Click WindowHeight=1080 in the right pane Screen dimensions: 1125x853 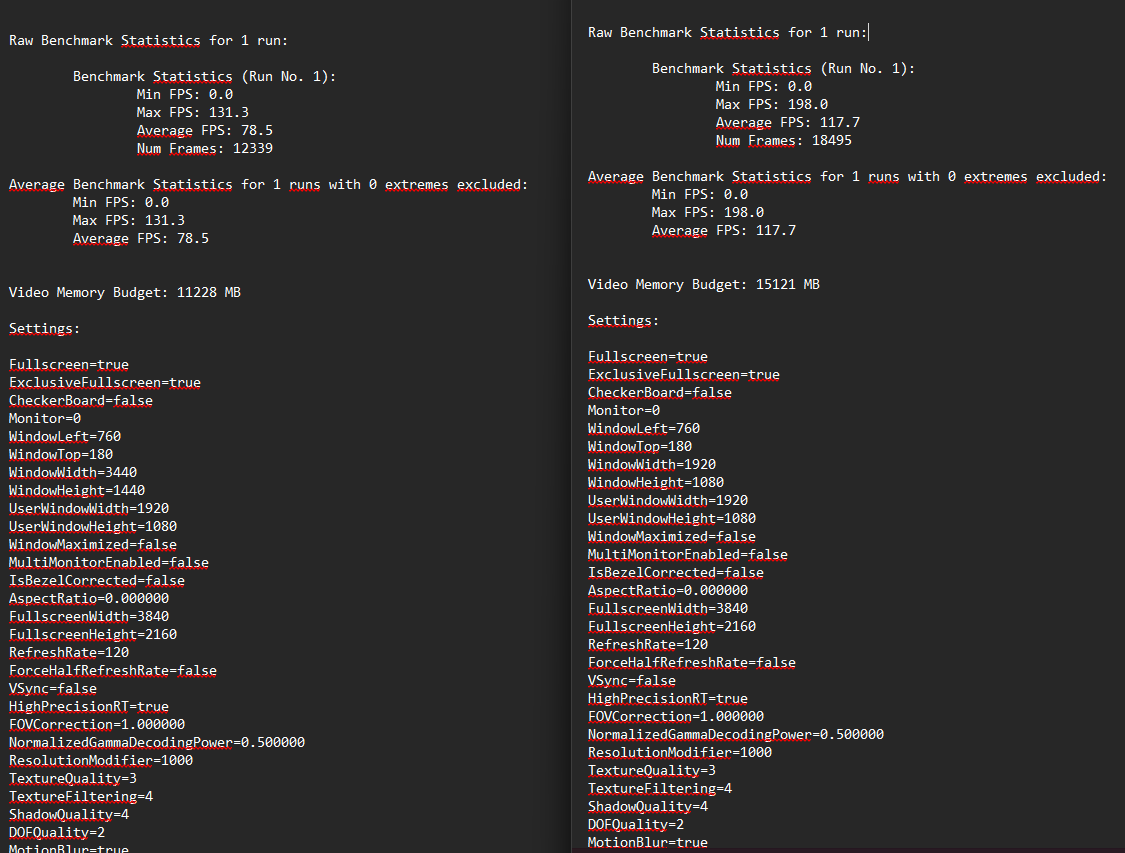pyautogui.click(x=655, y=483)
